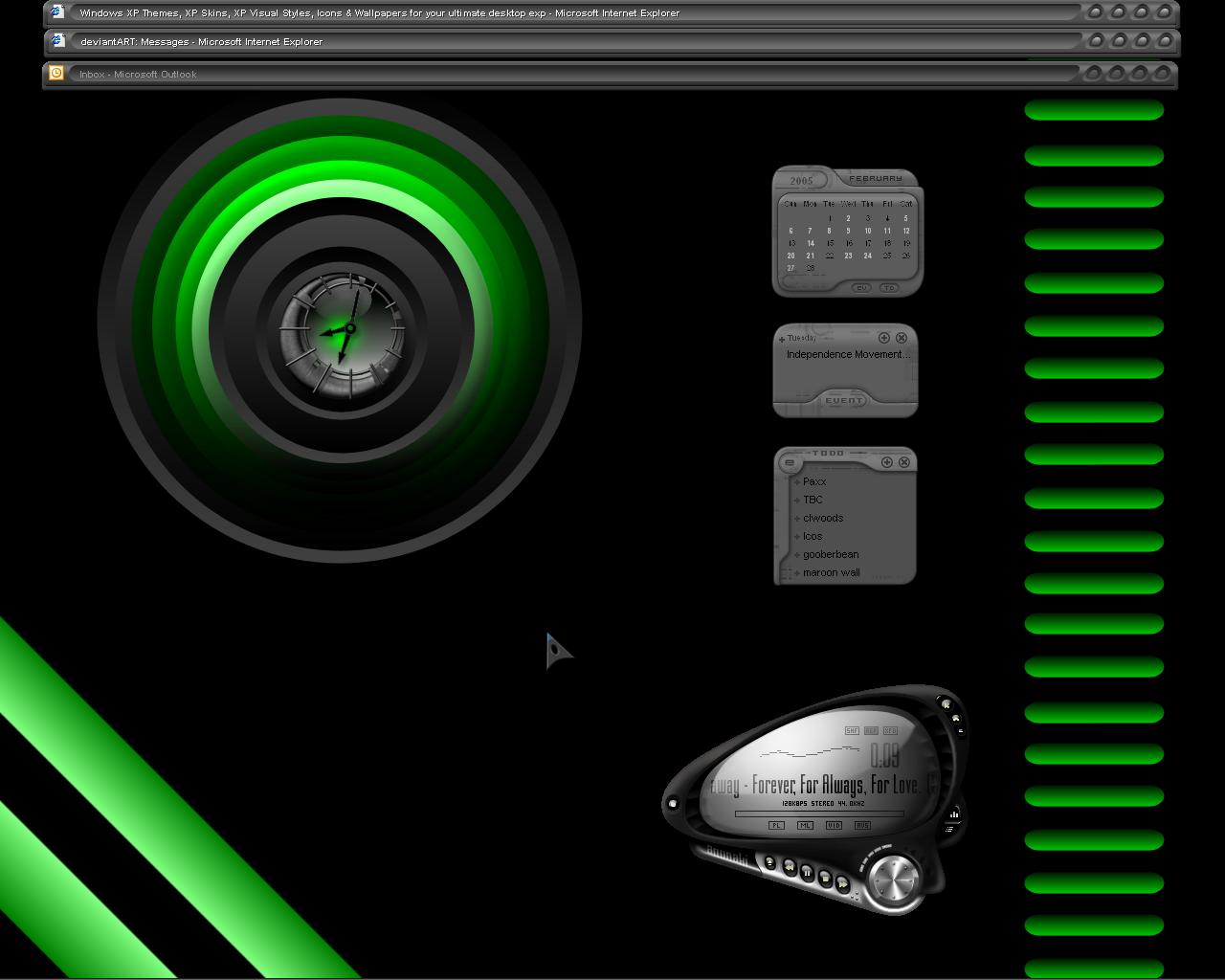This screenshot has height=980, width=1225.
Task: Click the round volume knob
Action: (x=894, y=880)
